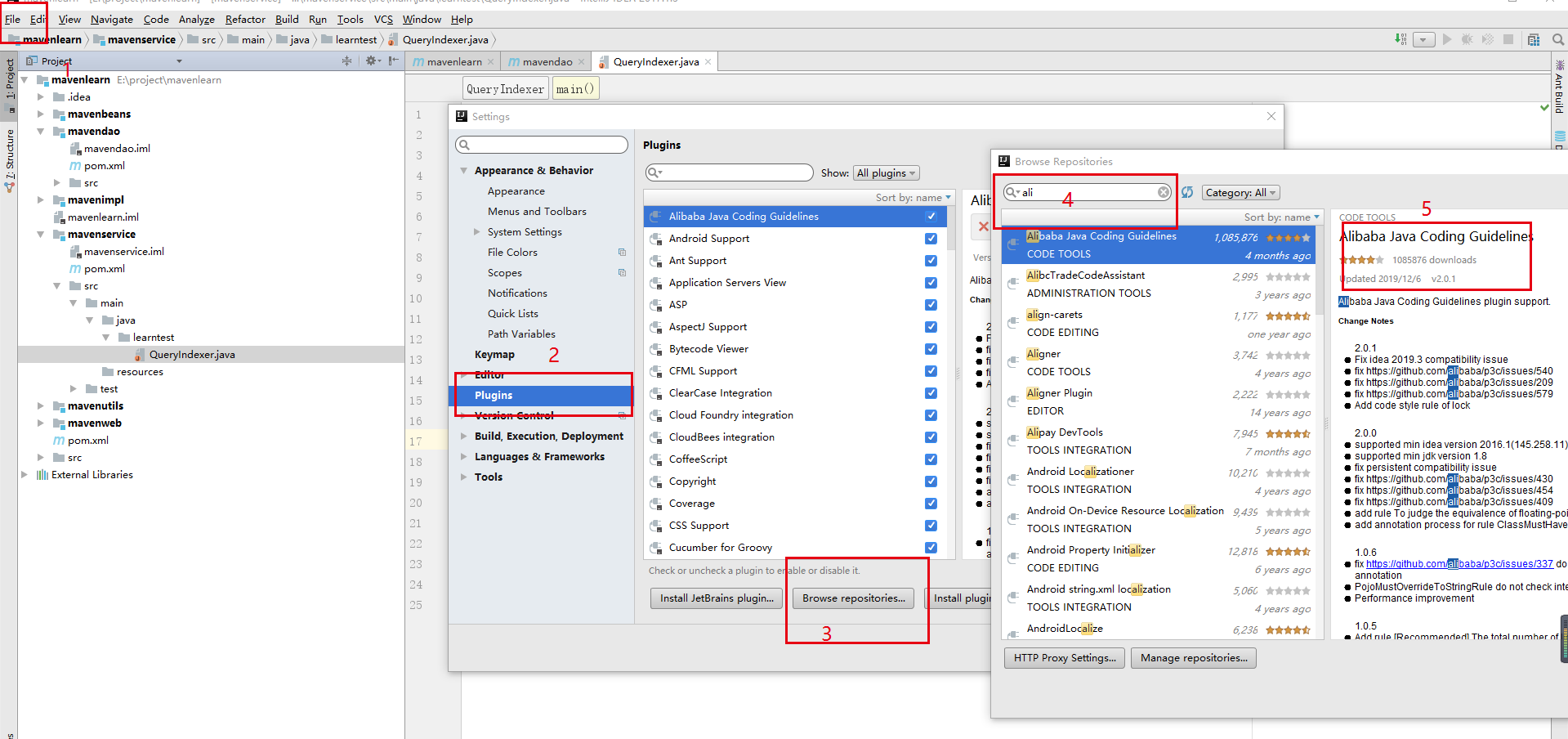Select Keymap in Settings sidebar
This screenshot has height=739, width=1568.
tap(494, 354)
